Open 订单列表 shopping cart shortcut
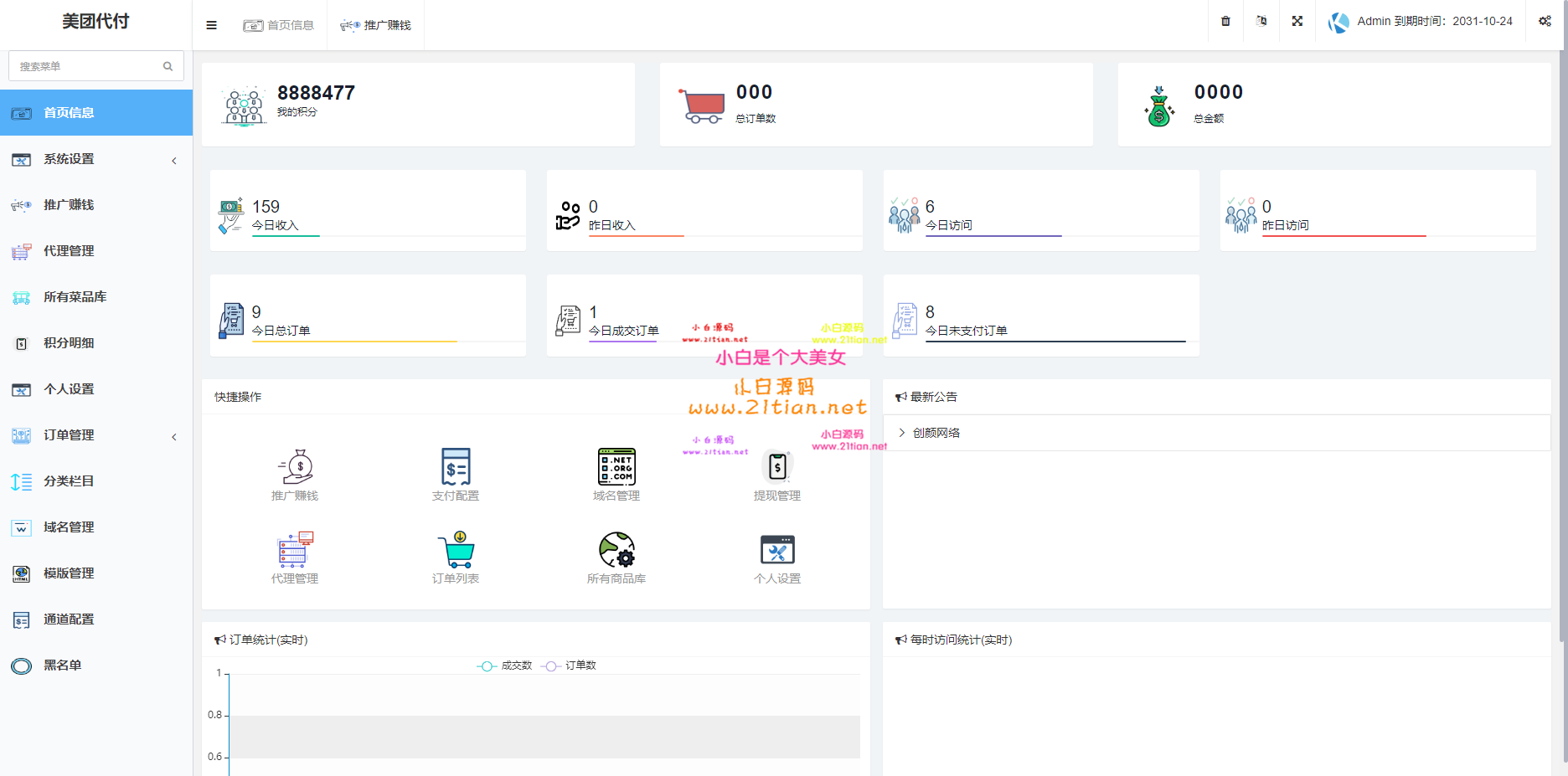The height and width of the screenshot is (776, 1568). pos(456,550)
